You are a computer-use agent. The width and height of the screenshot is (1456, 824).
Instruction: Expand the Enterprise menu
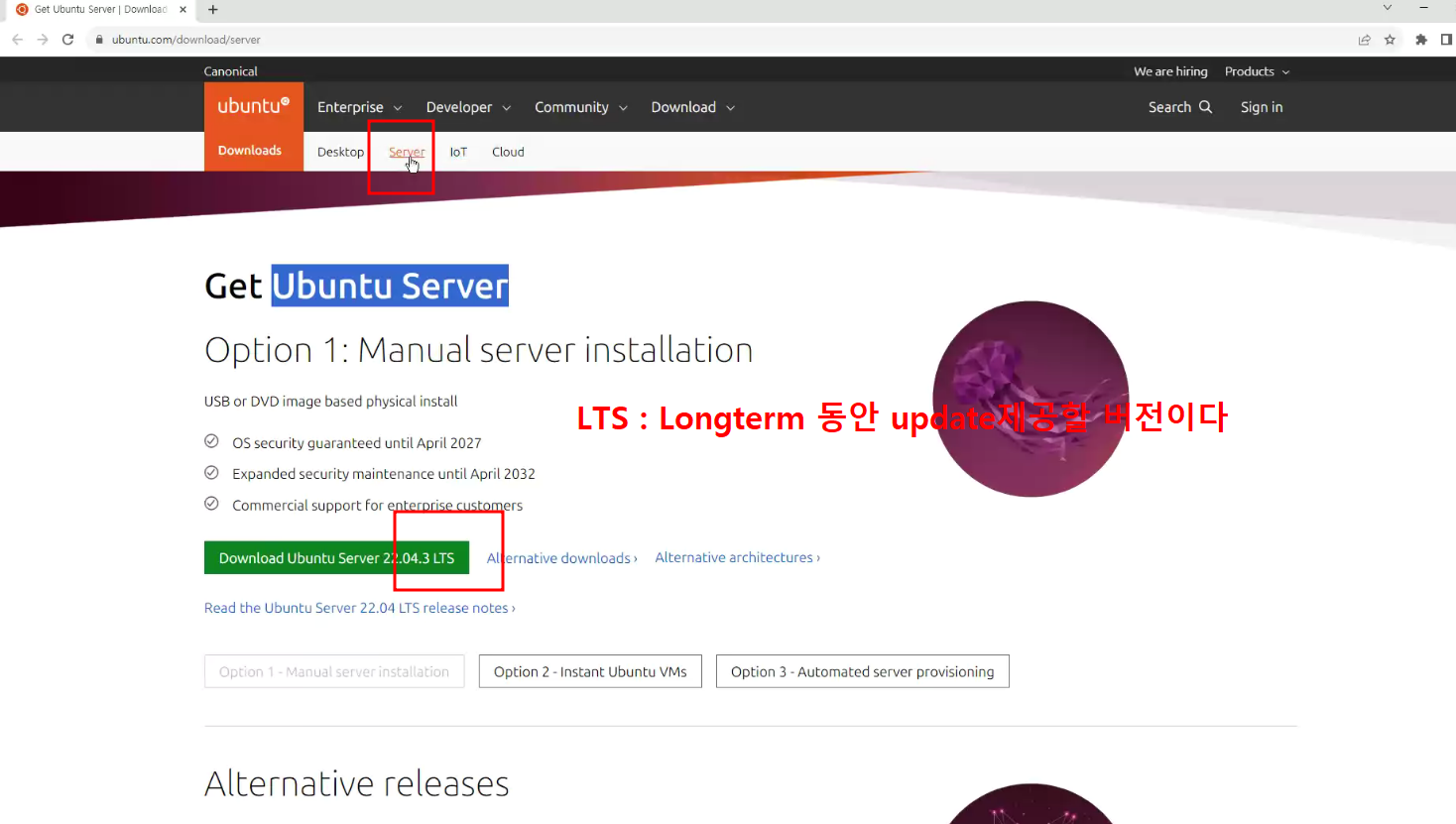coord(360,107)
